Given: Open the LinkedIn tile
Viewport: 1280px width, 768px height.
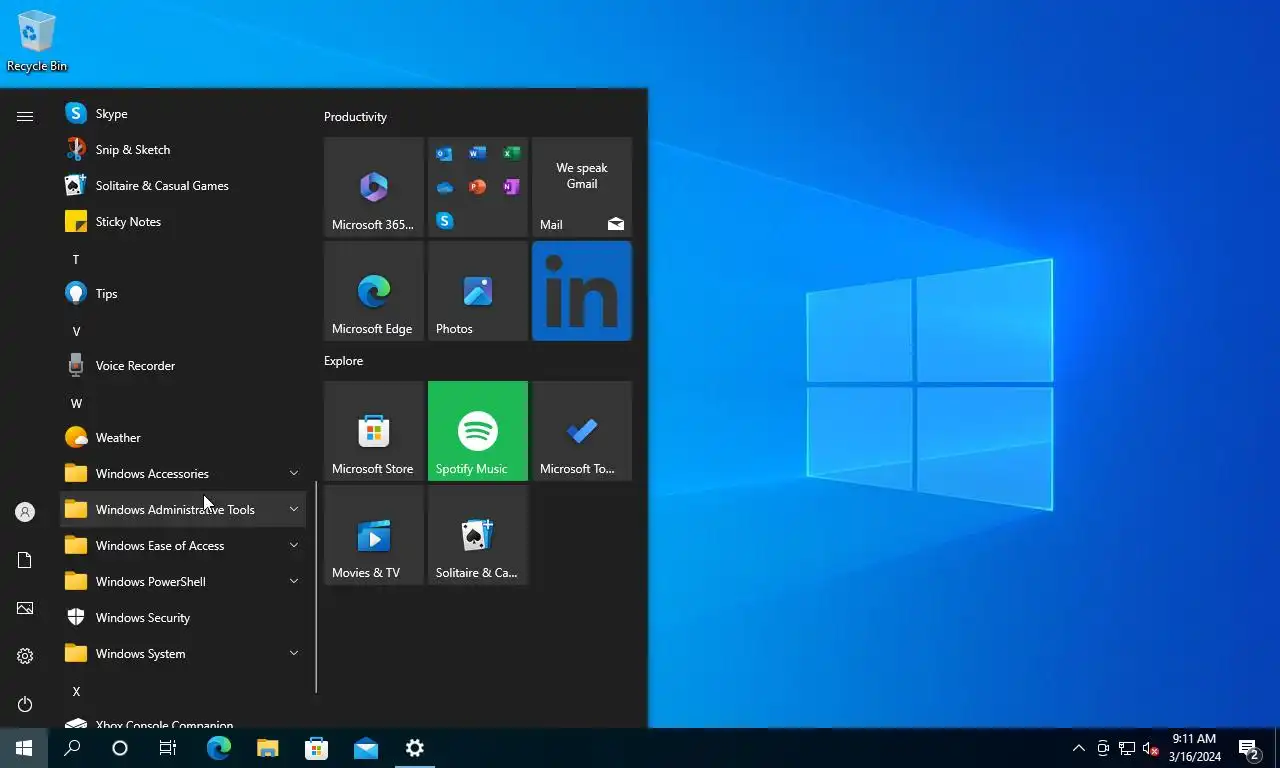Looking at the screenshot, I should click(x=582, y=291).
